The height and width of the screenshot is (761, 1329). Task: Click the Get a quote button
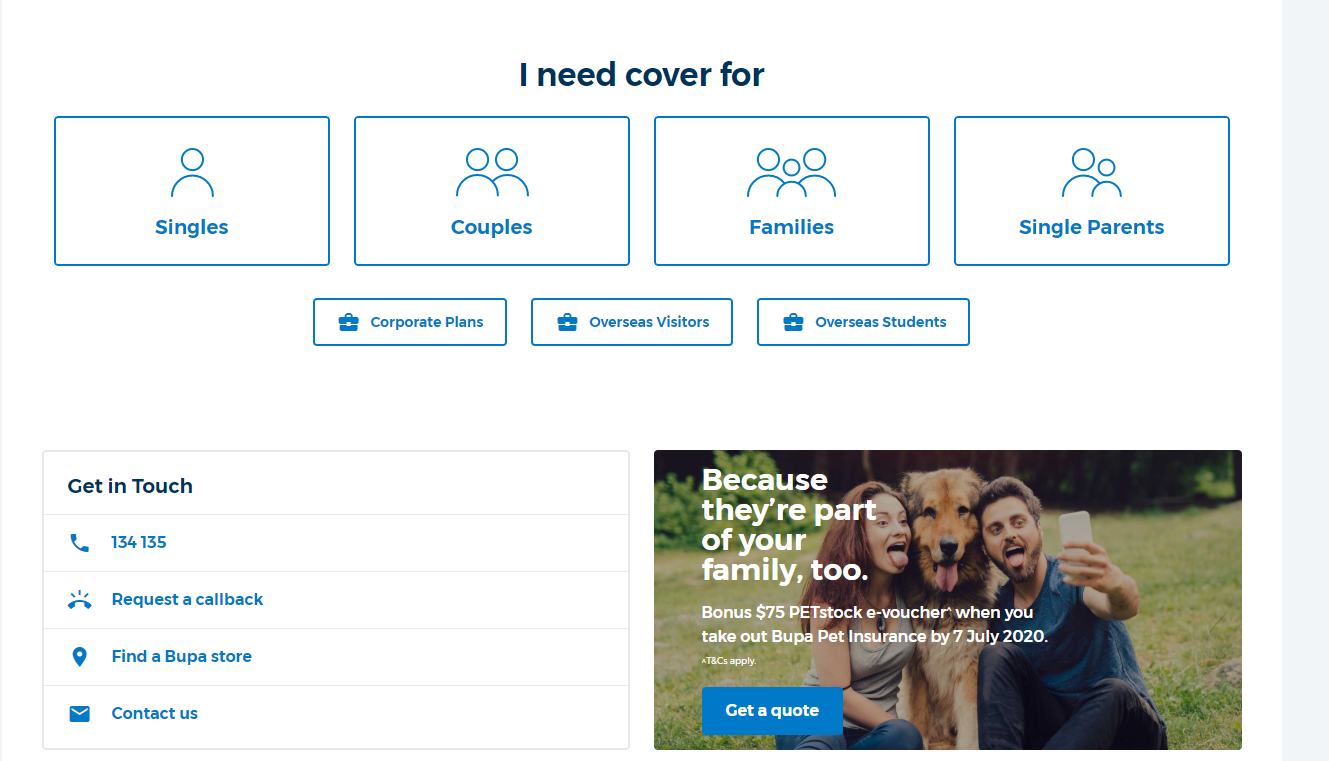pos(772,711)
